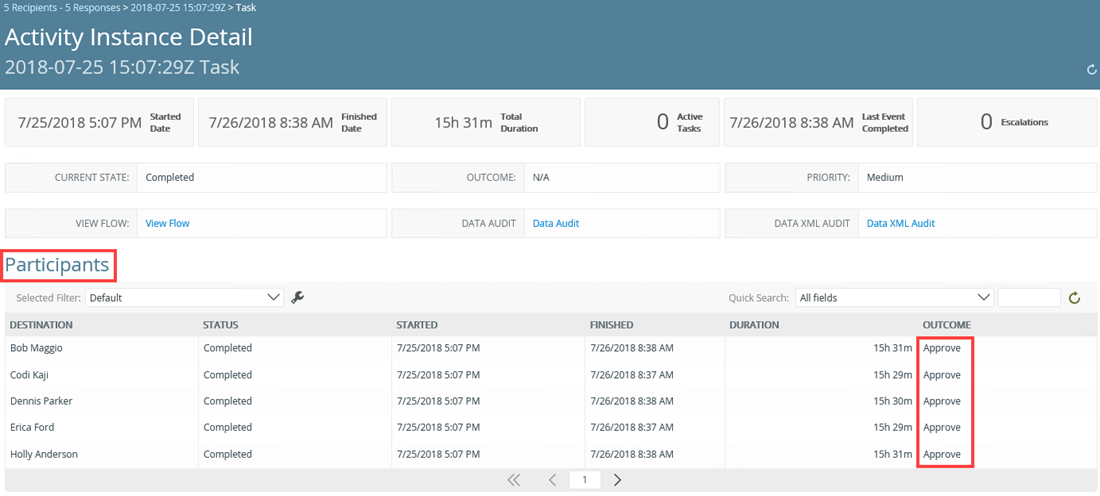1100x496 pixels.
Task: Navigate to 5 Recipients - 5 Responses breadcrumb
Action: click(x=63, y=7)
